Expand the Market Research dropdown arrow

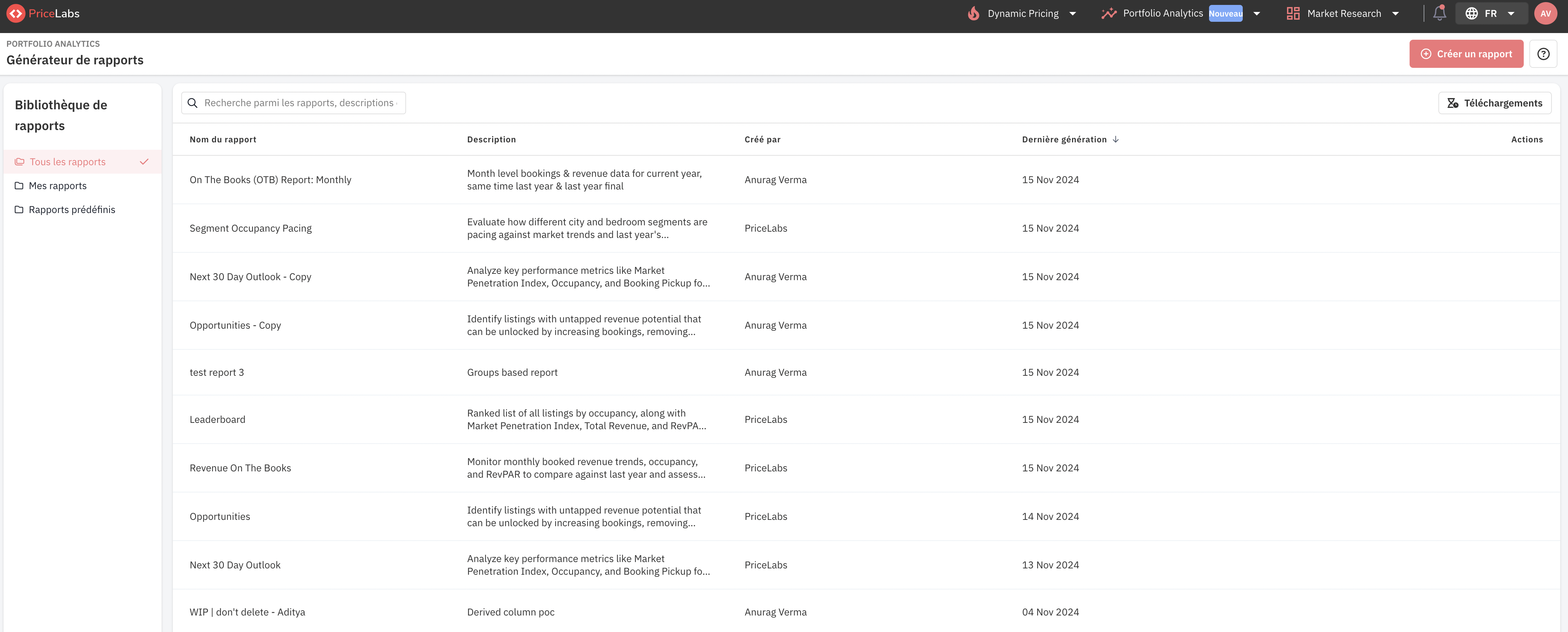pyautogui.click(x=1395, y=13)
